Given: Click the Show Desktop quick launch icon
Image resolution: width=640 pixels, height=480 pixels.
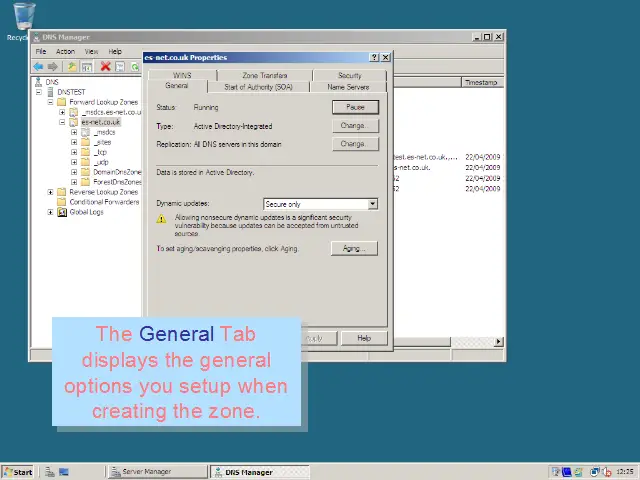Looking at the screenshot, I should click(64, 472).
